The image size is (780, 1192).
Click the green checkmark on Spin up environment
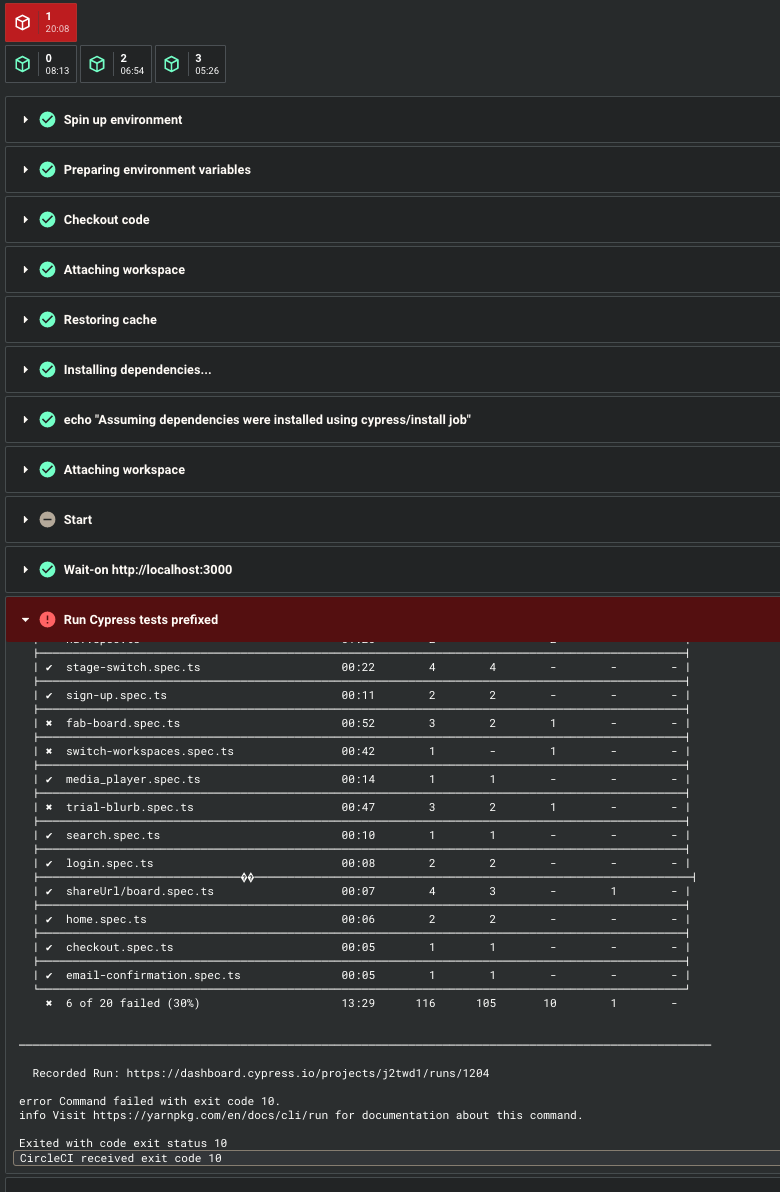(x=47, y=119)
